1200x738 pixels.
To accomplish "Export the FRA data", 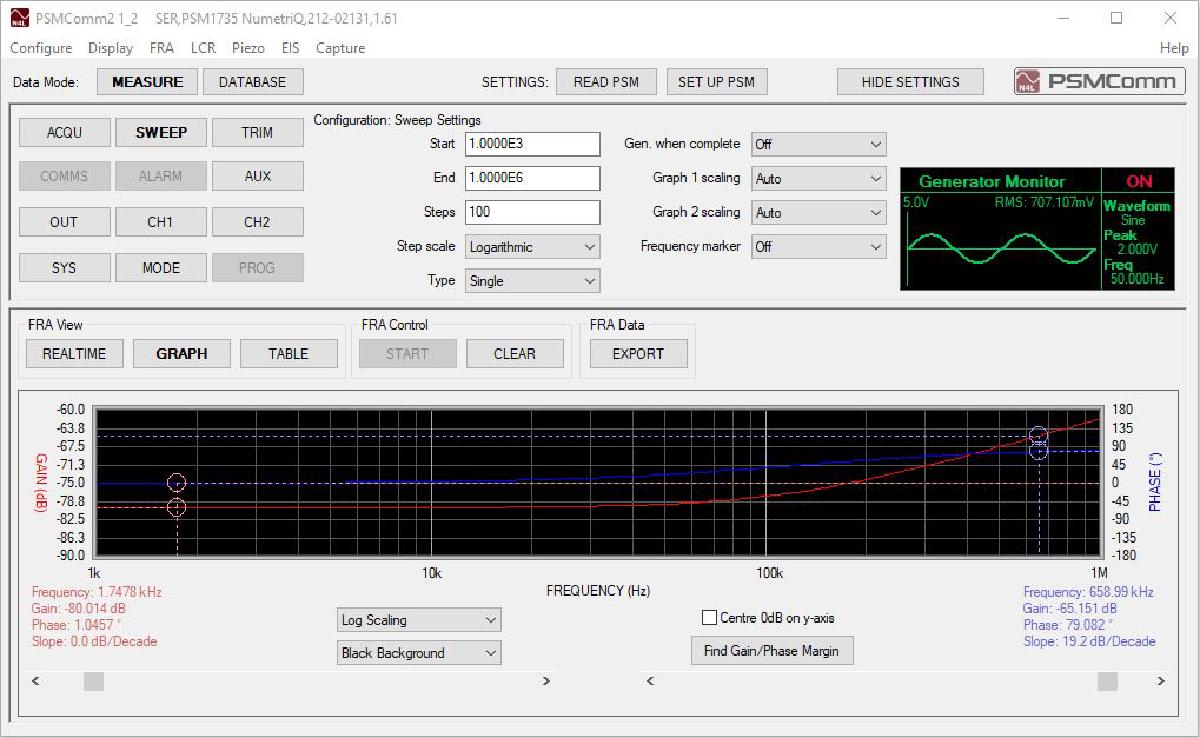I will tap(637, 353).
